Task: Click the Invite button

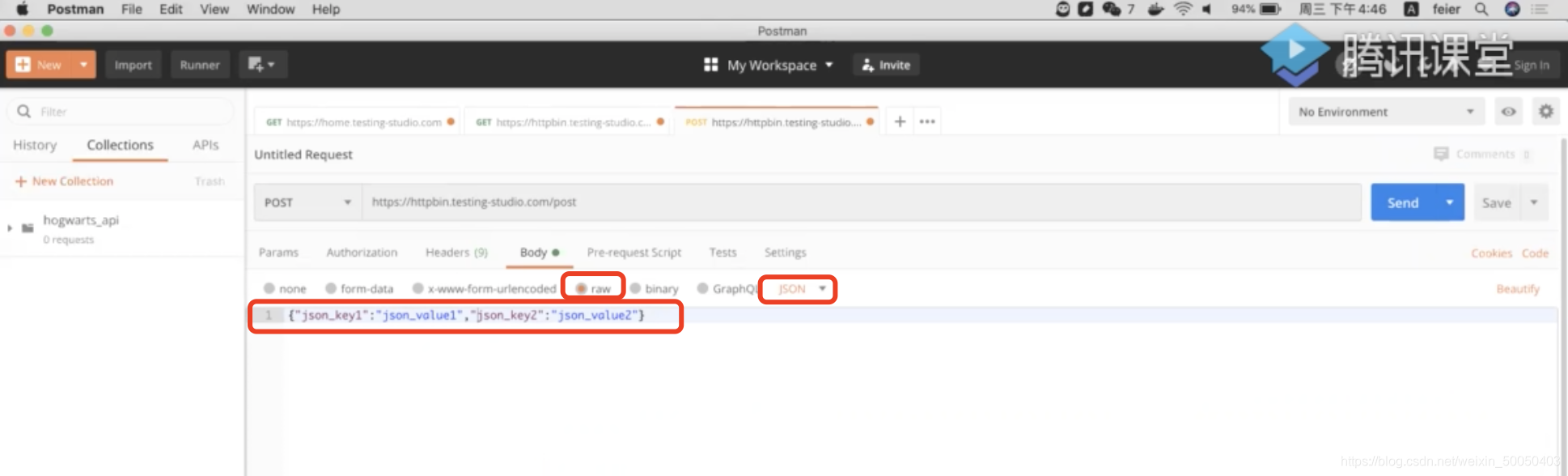Action: (886, 65)
